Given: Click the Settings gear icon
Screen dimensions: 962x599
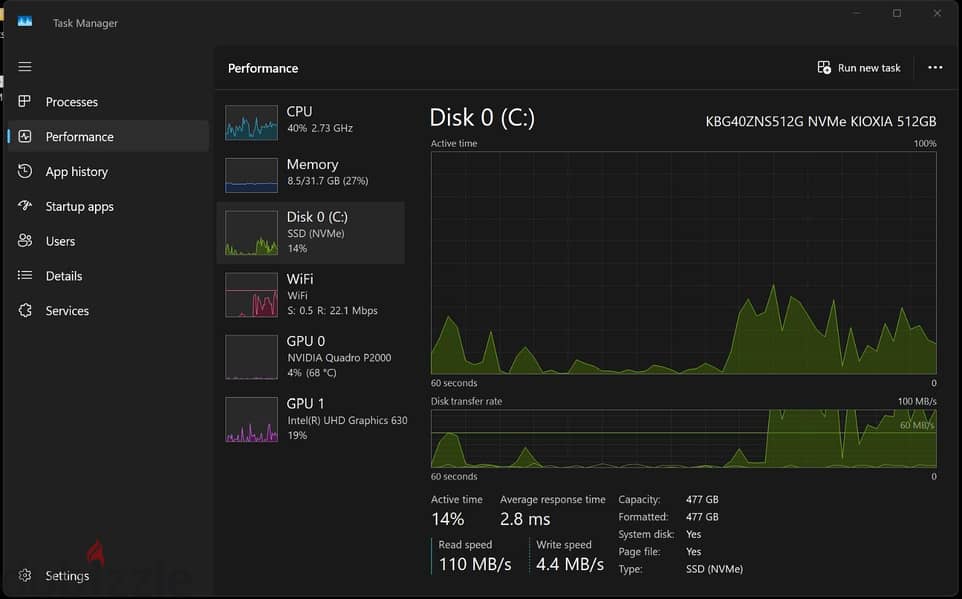Looking at the screenshot, I should pyautogui.click(x=25, y=576).
